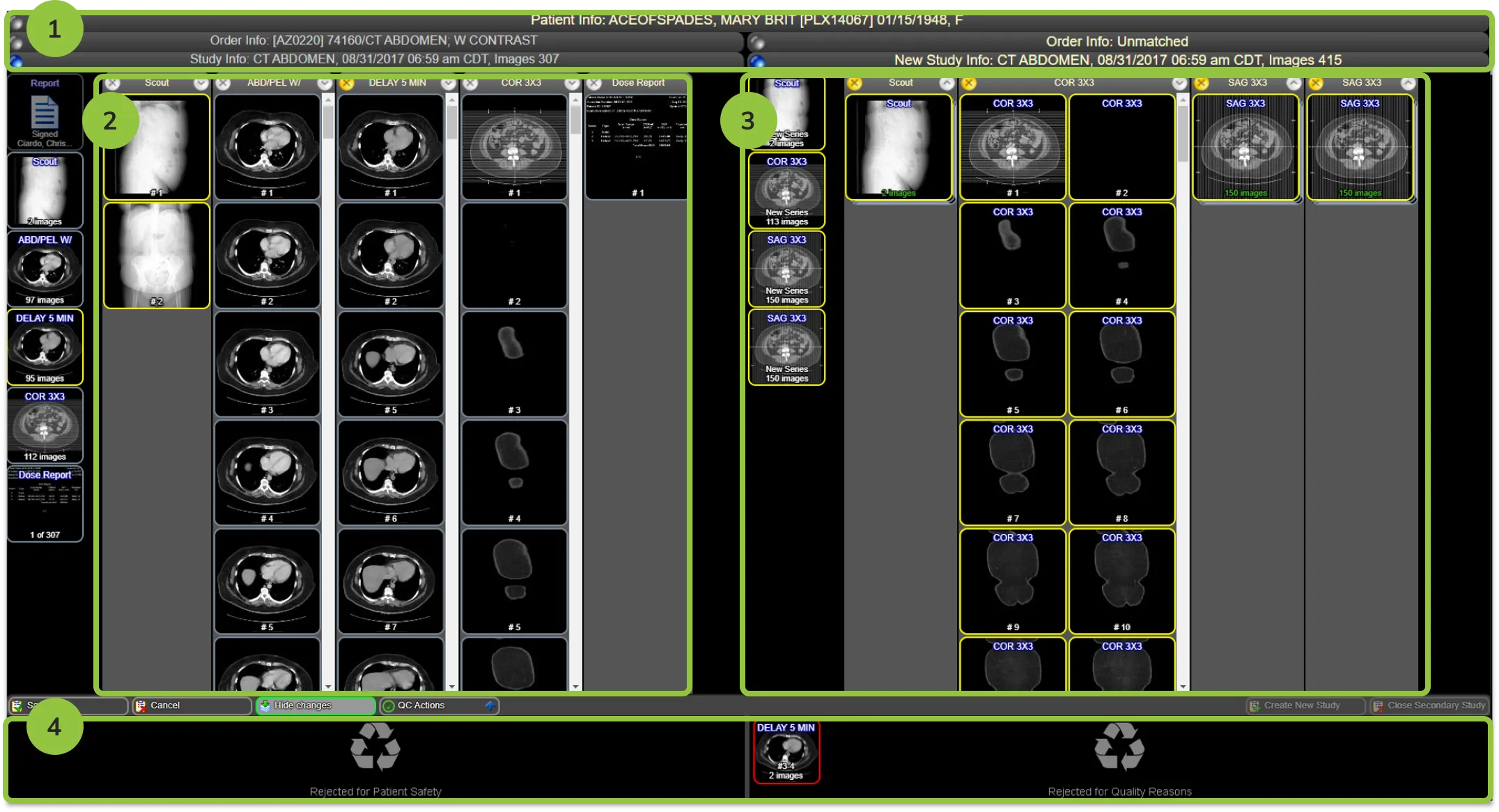Click the gray indicator beside Order Info Unmatched

[x=758, y=42]
